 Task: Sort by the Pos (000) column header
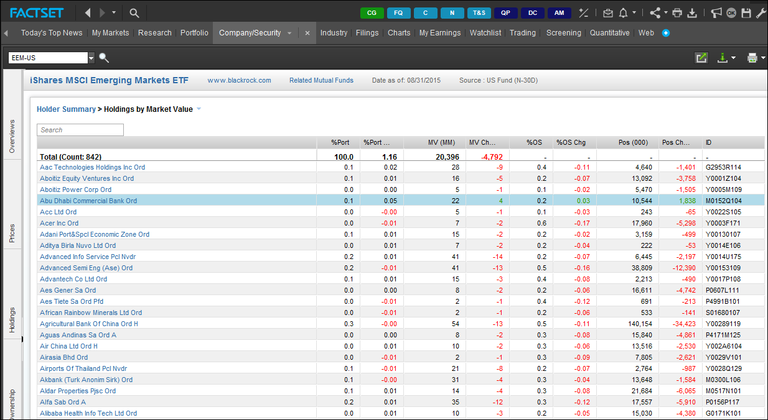[x=633, y=143]
